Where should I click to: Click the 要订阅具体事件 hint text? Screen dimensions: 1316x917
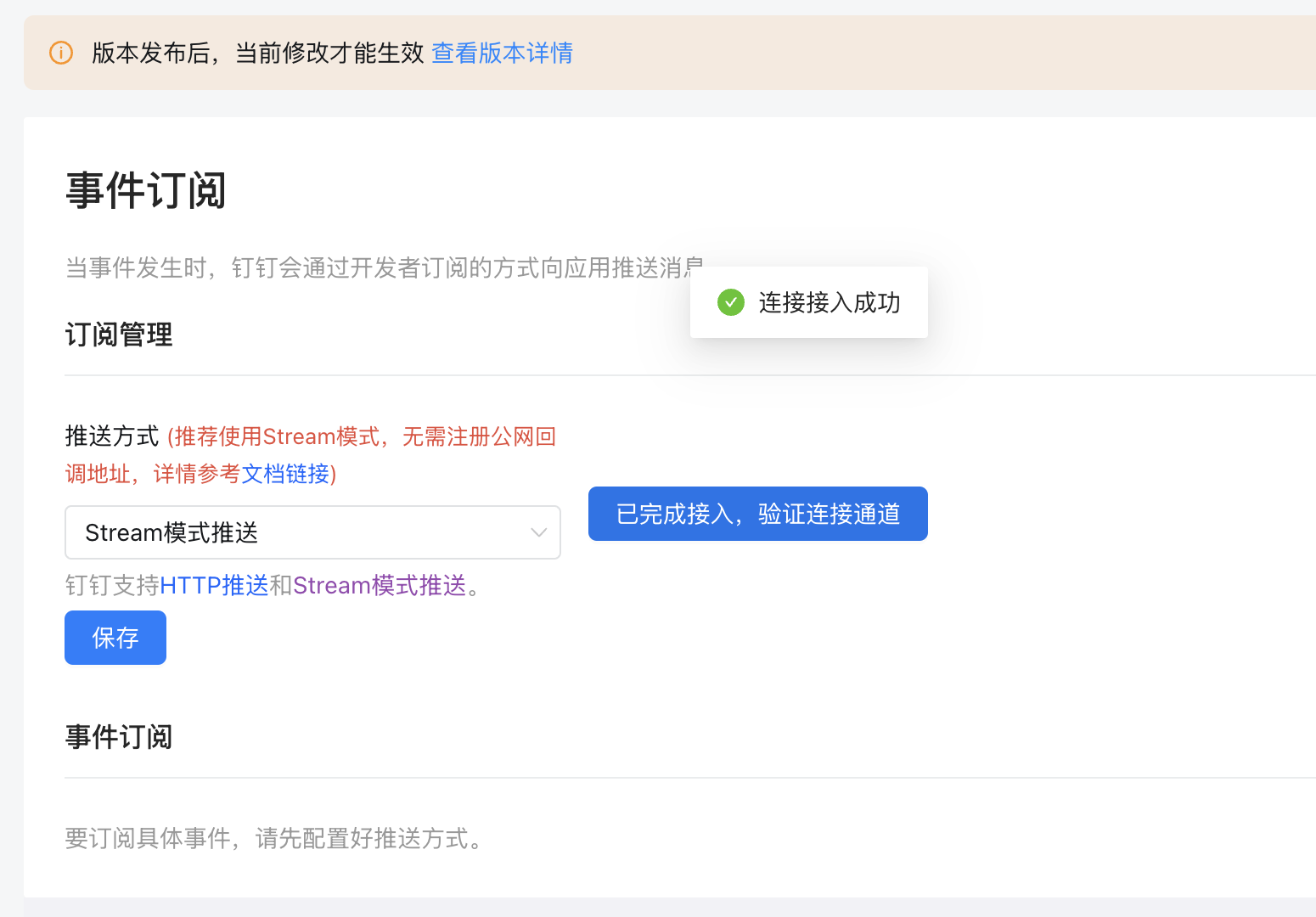point(275,839)
